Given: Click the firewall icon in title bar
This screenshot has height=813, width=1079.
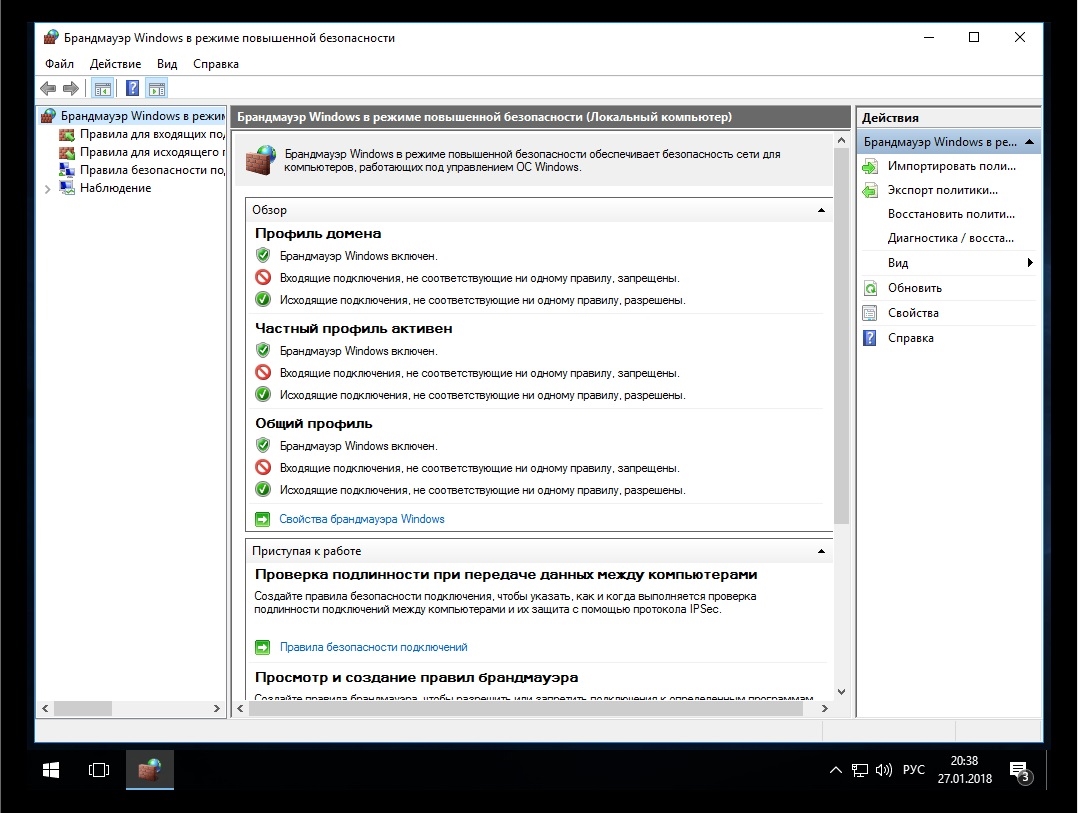Looking at the screenshot, I should tap(51, 37).
